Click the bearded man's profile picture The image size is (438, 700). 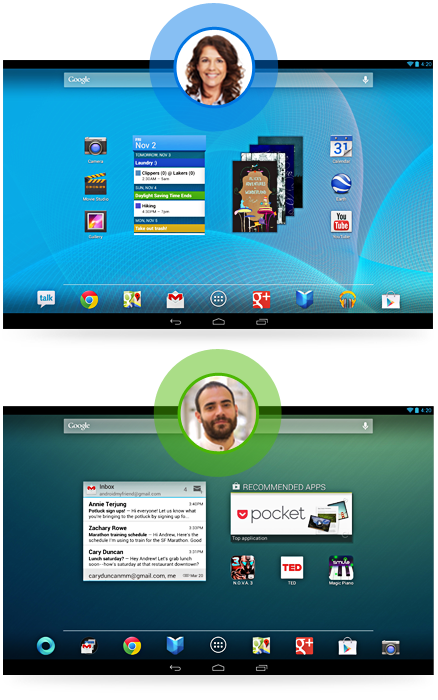218,414
